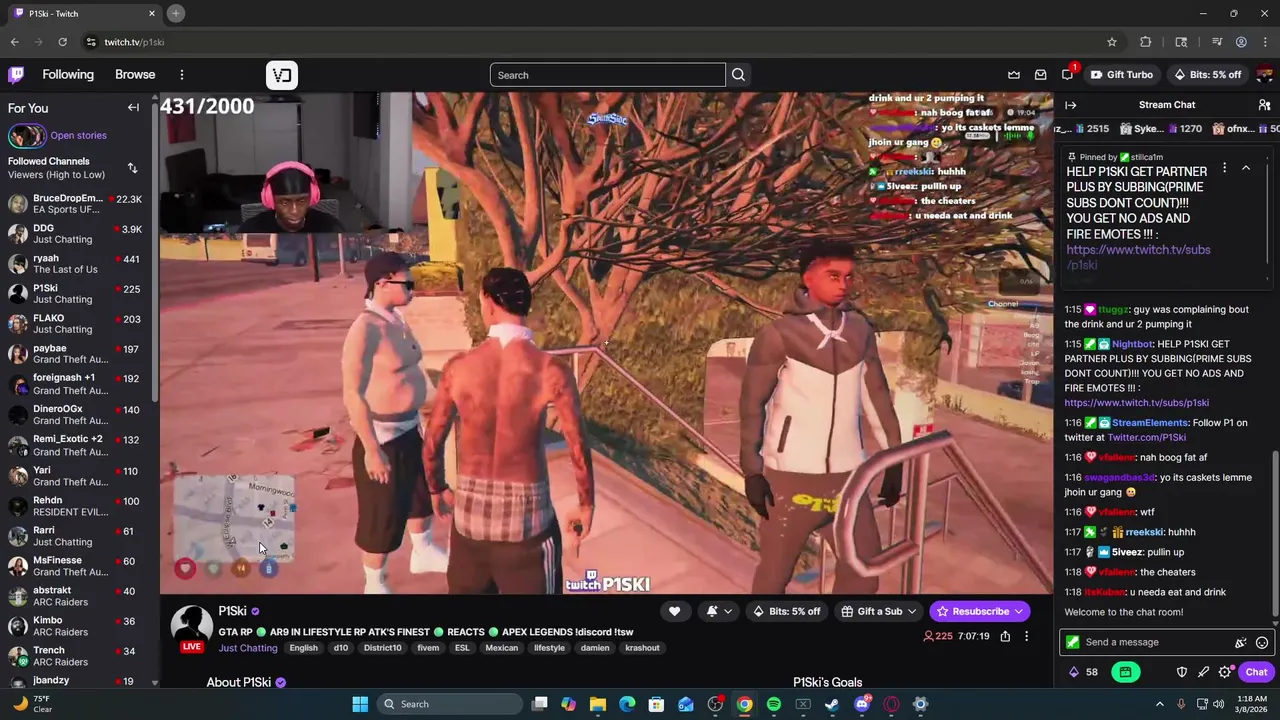Open BruceDropEm channel in sidebar

76,204
